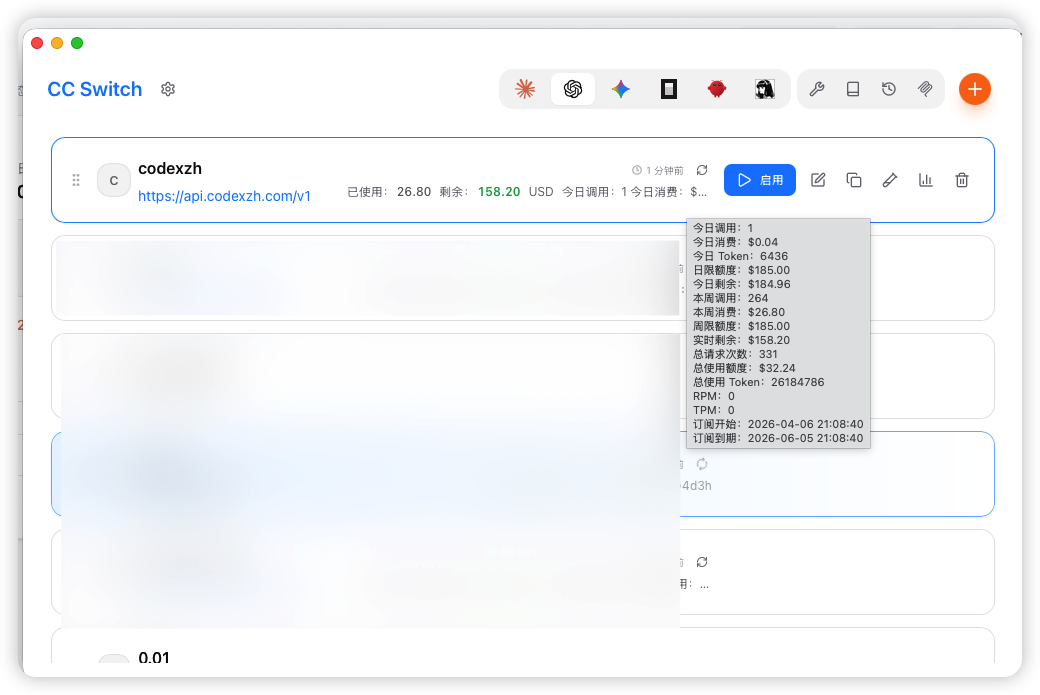This screenshot has width=1040, height=695.
Task: Click the green 158.20 remaining value
Action: click(x=499, y=192)
